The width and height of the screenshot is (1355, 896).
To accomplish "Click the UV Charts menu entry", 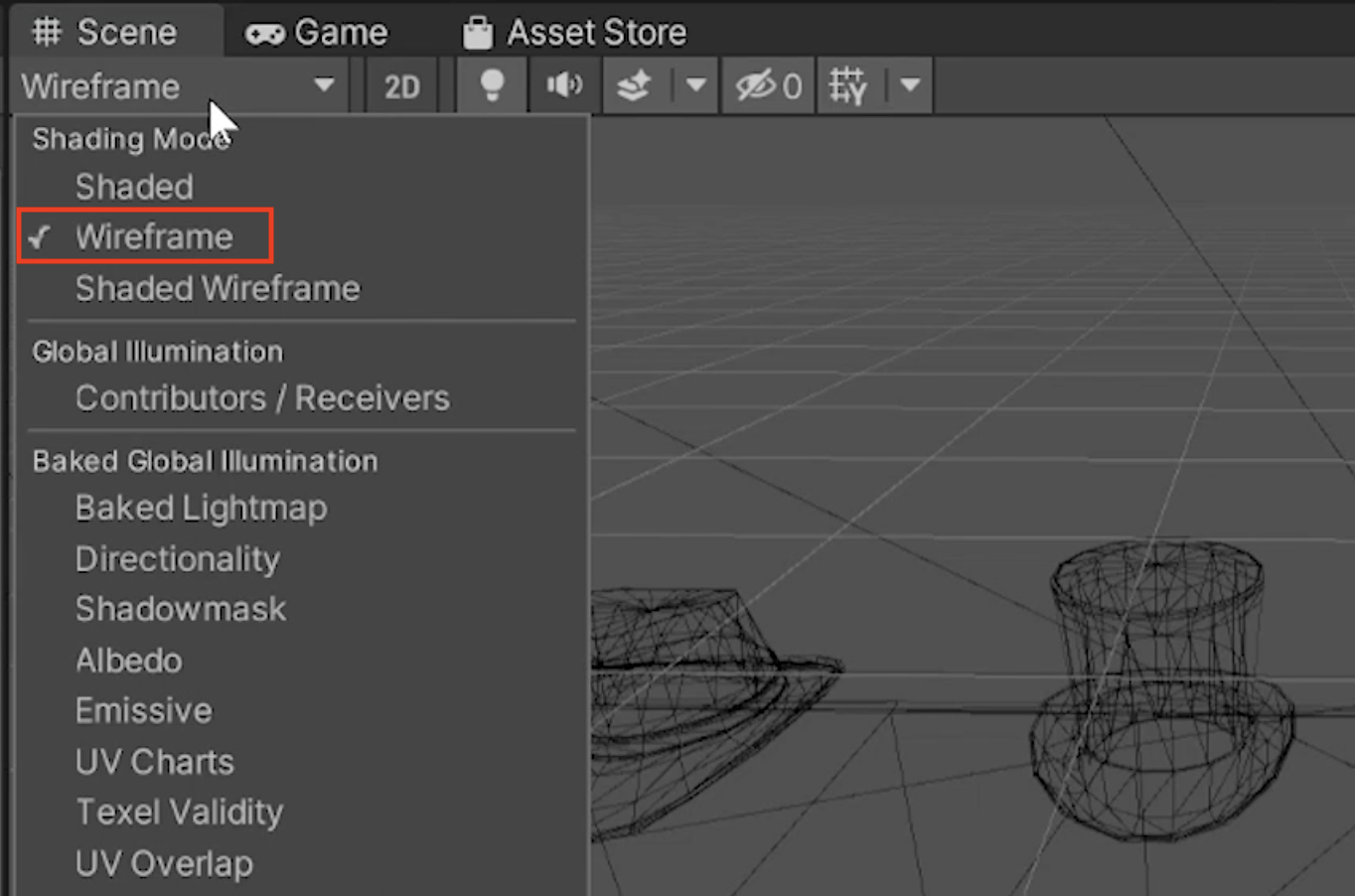I will point(154,762).
